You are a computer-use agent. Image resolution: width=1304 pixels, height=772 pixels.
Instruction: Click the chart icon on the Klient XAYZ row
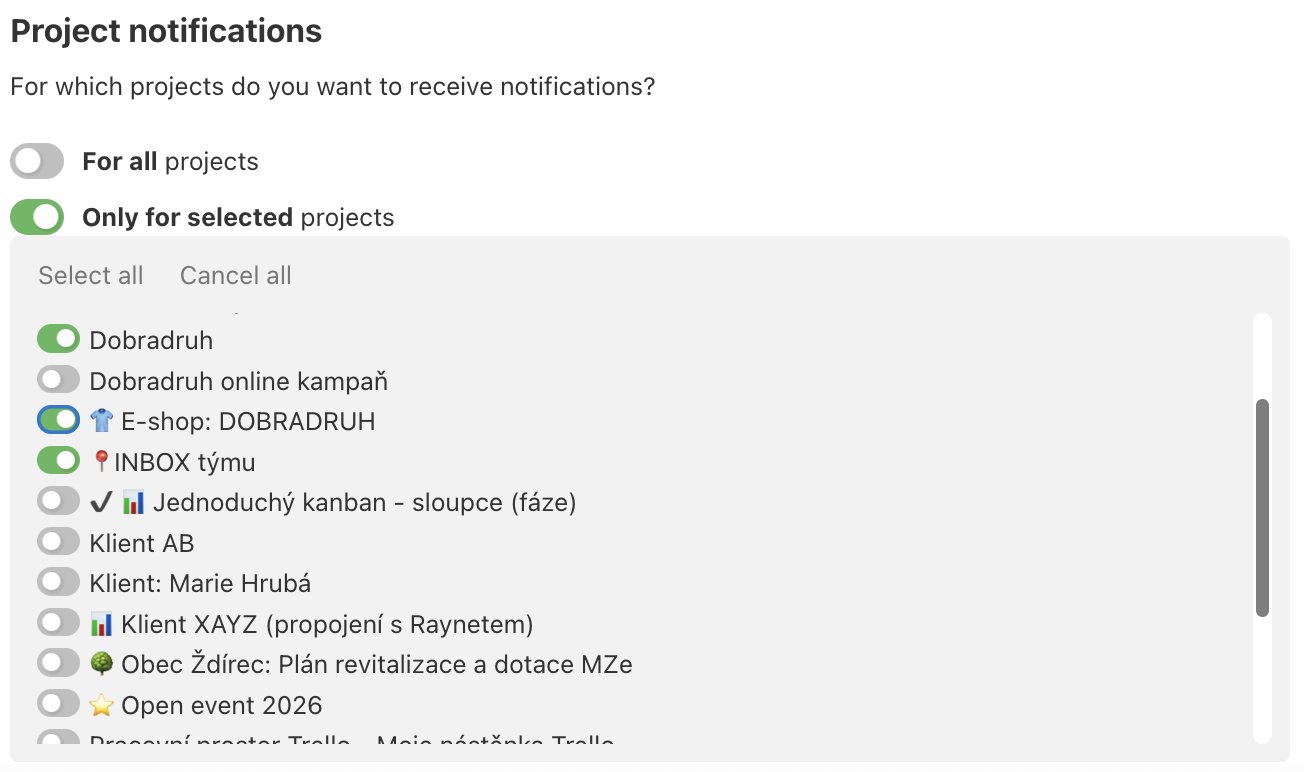[104, 623]
